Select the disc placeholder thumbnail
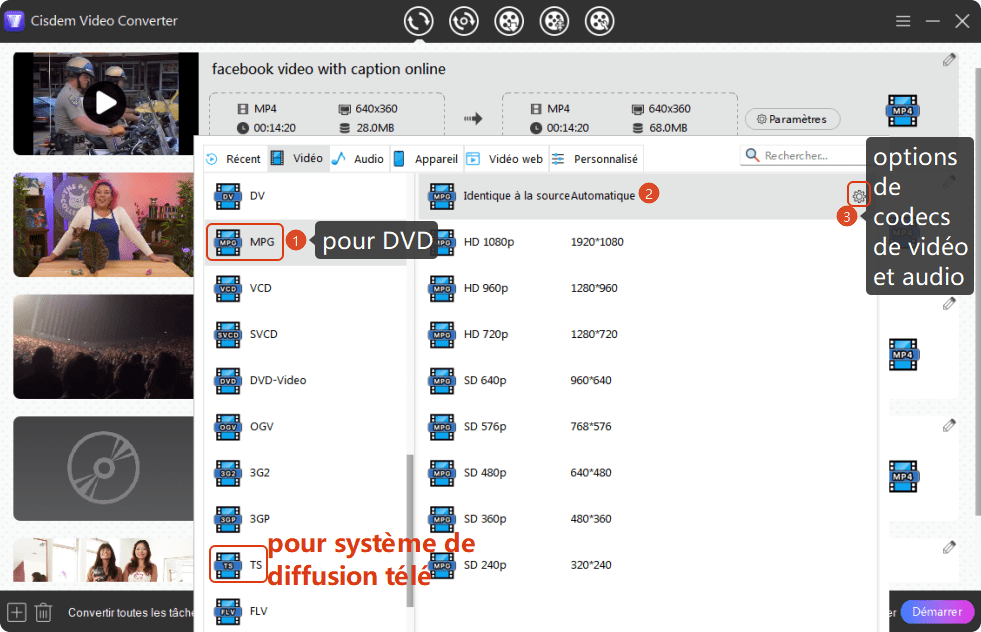 pos(103,468)
